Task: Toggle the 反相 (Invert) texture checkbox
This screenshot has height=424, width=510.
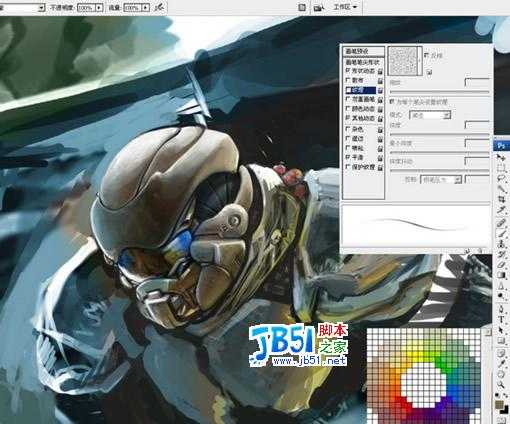Action: pos(427,54)
